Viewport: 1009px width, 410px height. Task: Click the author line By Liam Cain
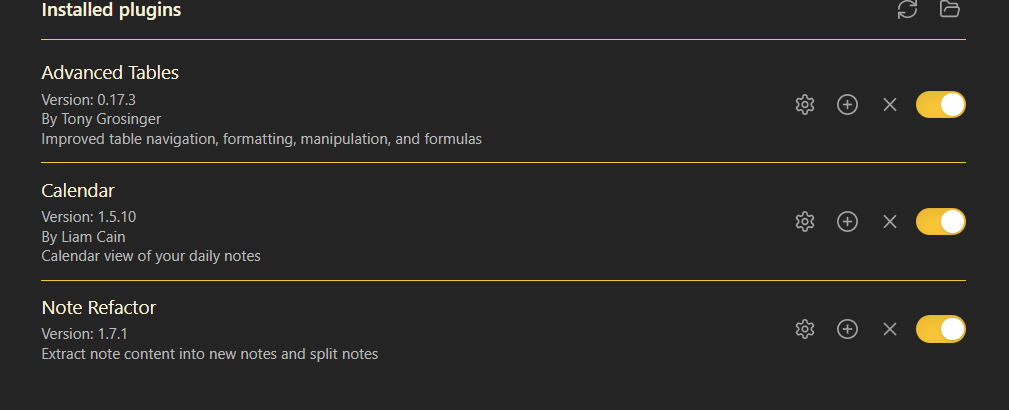[83, 236]
